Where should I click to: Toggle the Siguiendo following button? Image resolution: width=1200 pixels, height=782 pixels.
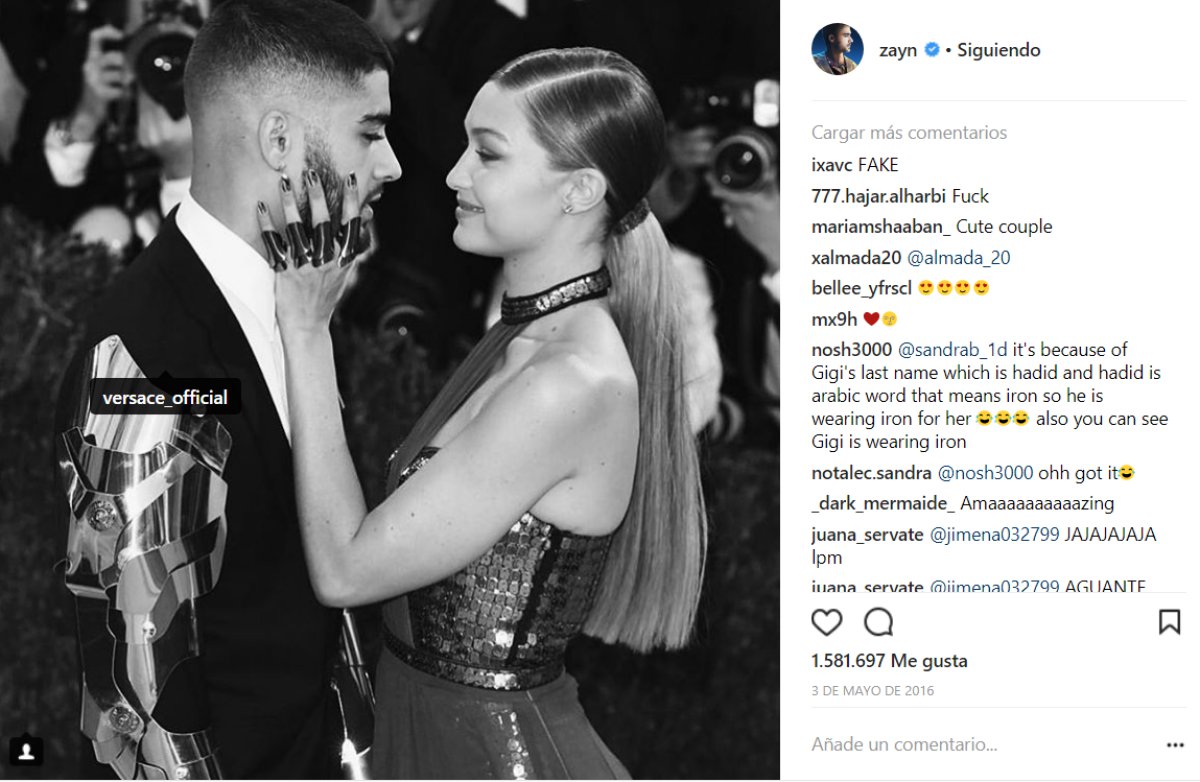click(998, 50)
